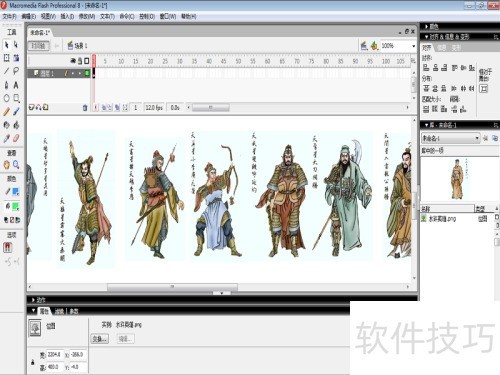Click align horizontal center icon
The height and width of the screenshot is (375, 500).
pyautogui.click(x=435, y=68)
